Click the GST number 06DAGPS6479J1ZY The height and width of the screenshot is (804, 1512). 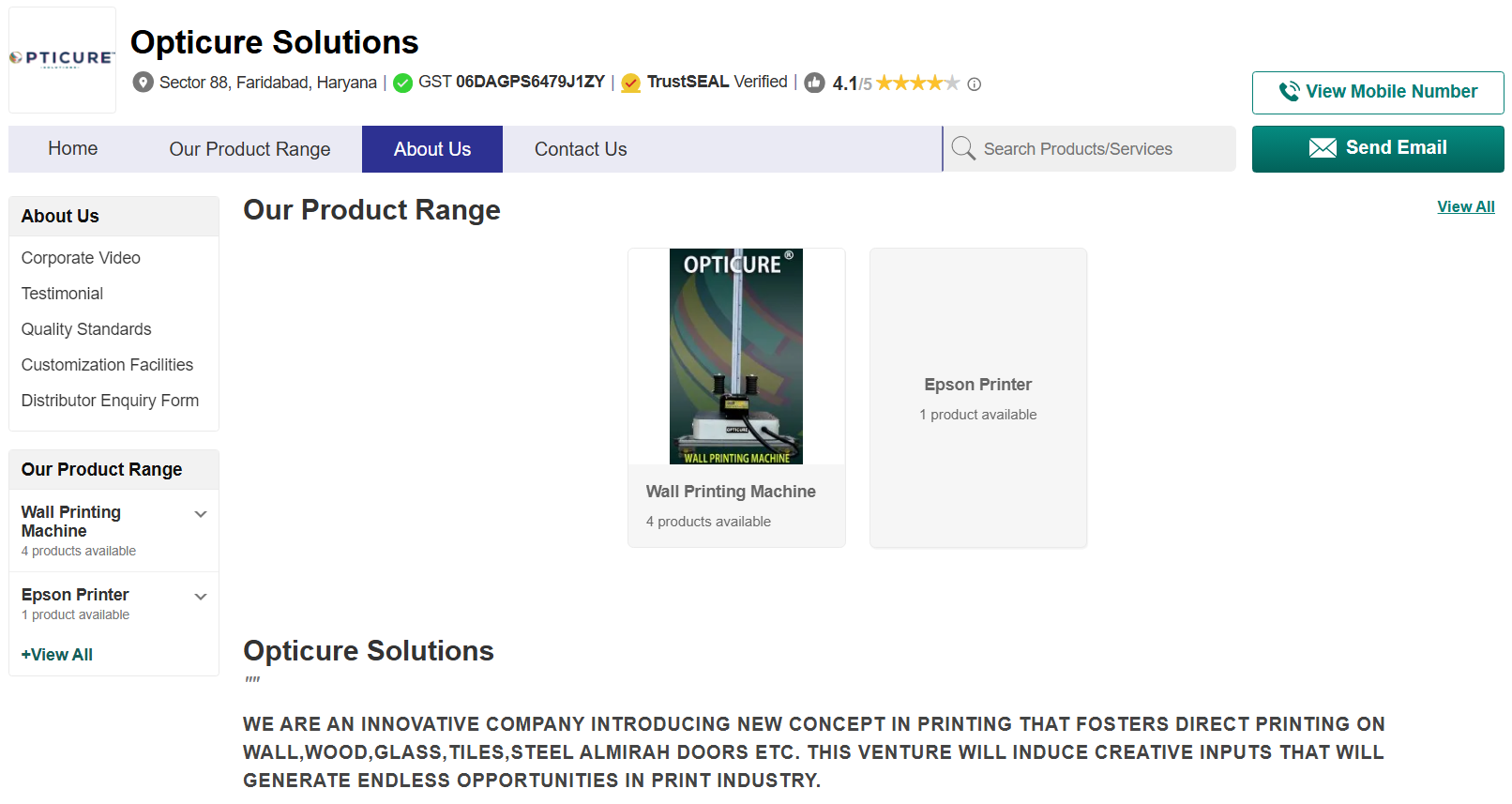(530, 82)
